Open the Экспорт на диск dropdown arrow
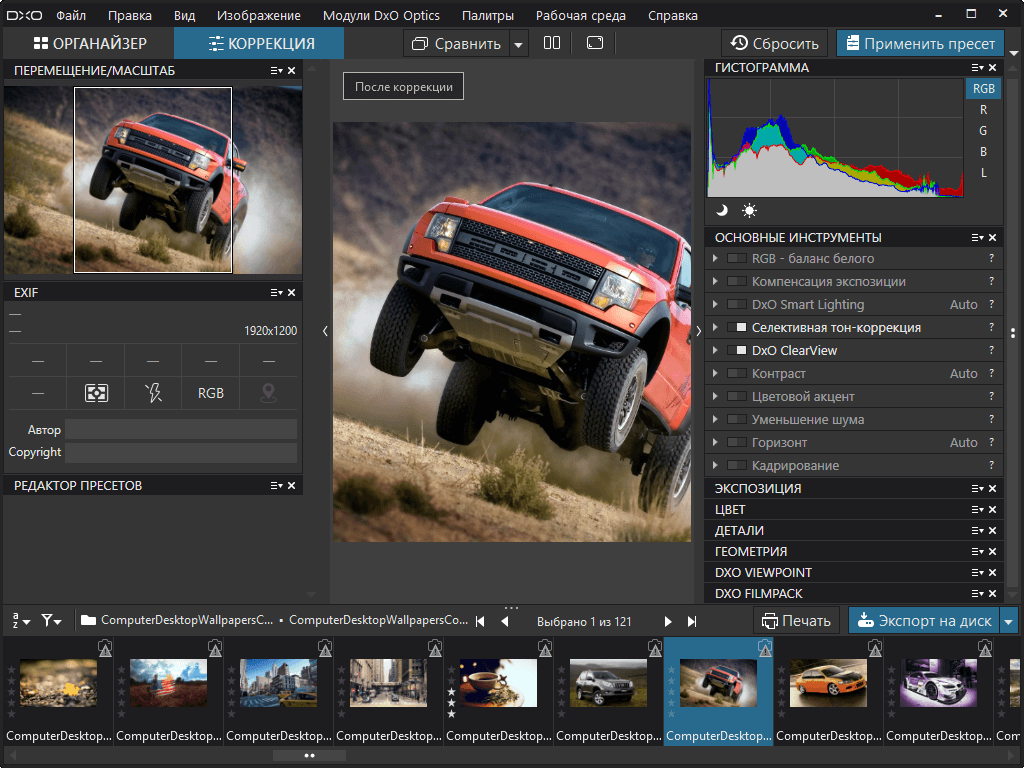 (1010, 620)
